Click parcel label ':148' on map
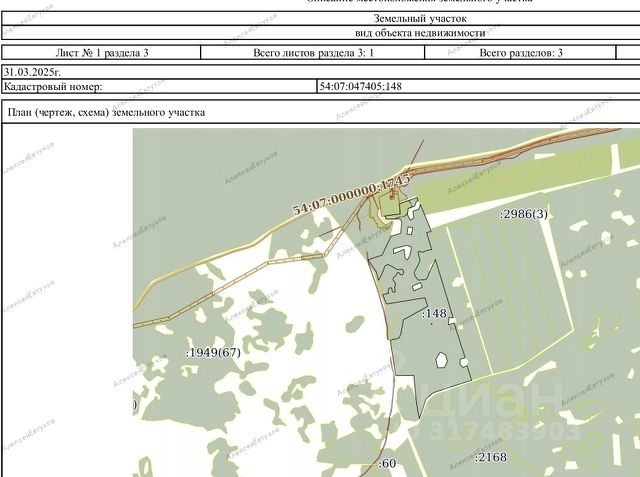This screenshot has height=477, width=640. 434,313
